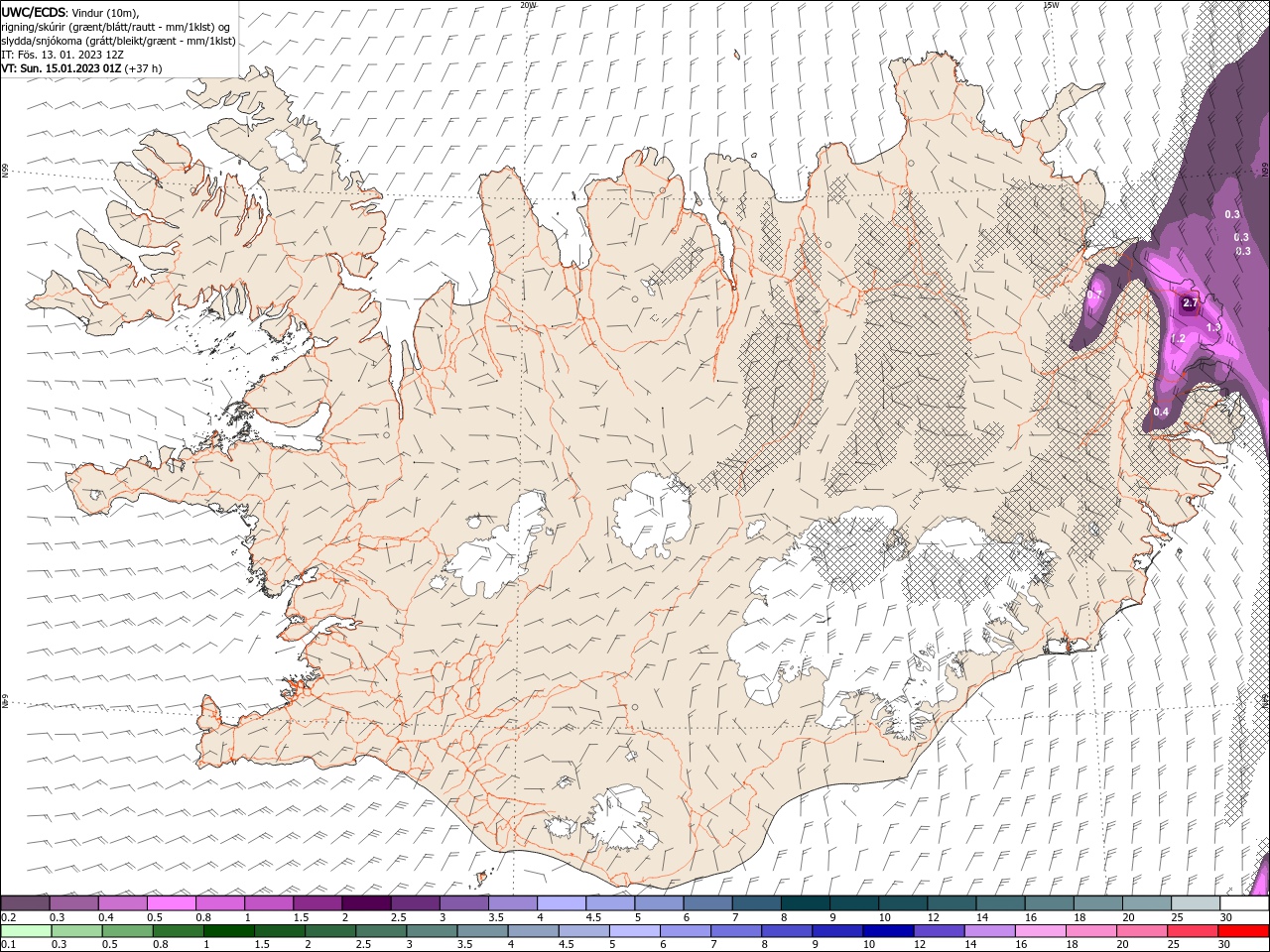The width and height of the screenshot is (1270, 952).
Task: Click the 'slydda/snjókoma (grátt/bleikt/grænt' description line
Action: point(118,41)
